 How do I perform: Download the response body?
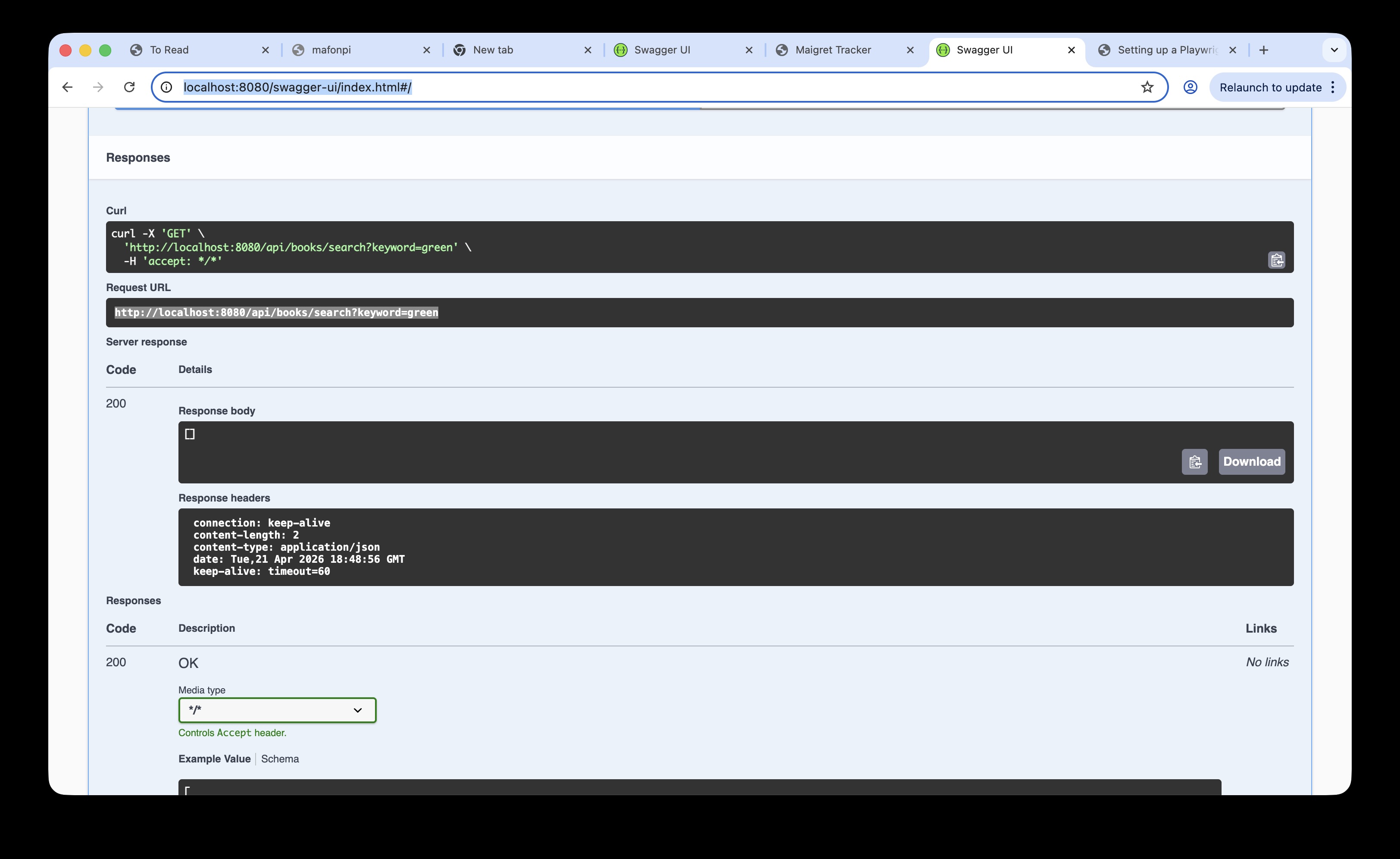1251,461
